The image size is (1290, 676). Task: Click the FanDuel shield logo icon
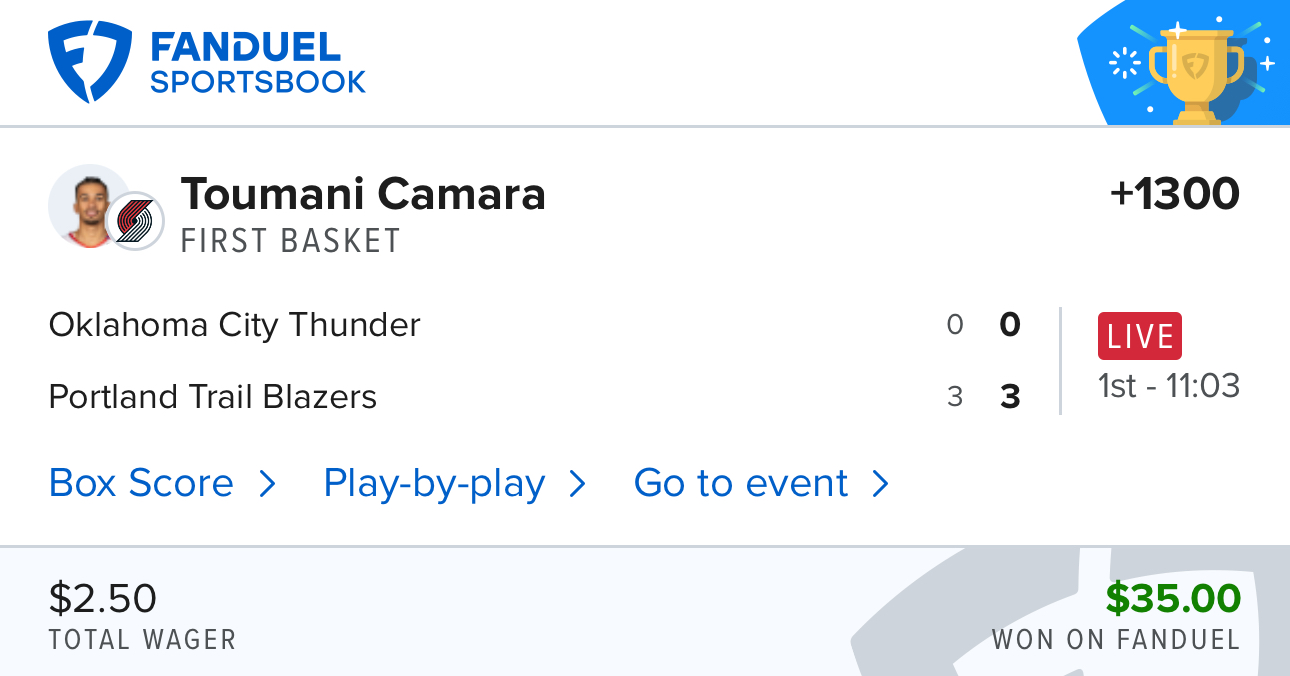coord(90,62)
